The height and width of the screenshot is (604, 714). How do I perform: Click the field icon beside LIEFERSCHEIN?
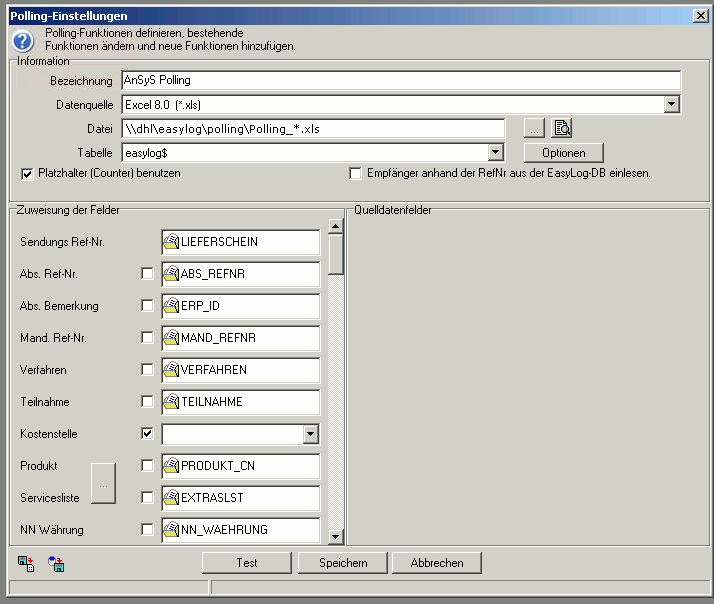(171, 242)
